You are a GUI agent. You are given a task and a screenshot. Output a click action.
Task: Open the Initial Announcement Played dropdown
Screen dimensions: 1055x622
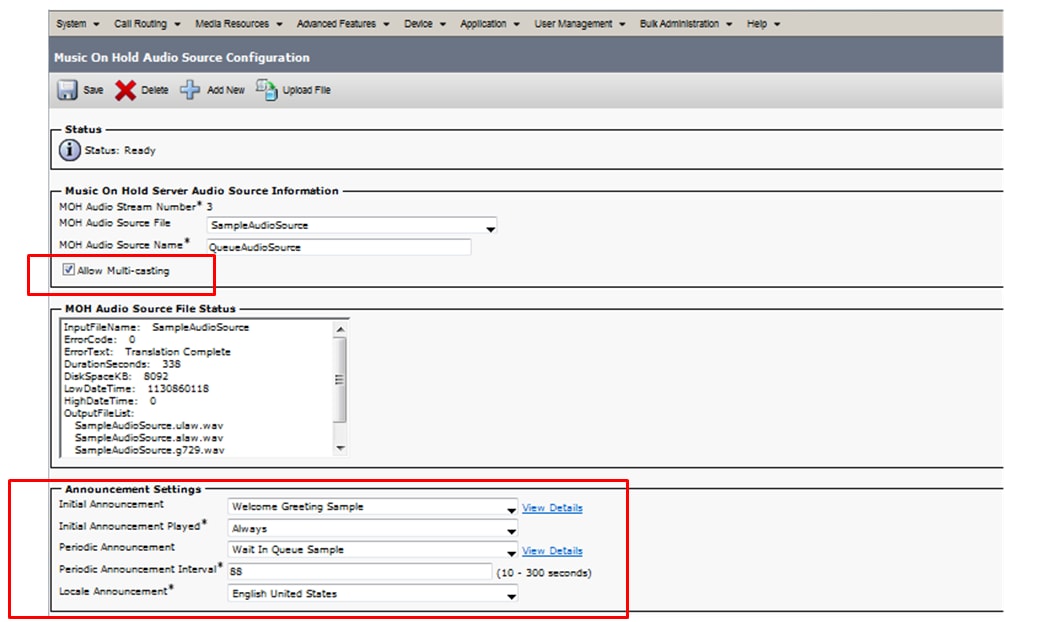coord(510,530)
